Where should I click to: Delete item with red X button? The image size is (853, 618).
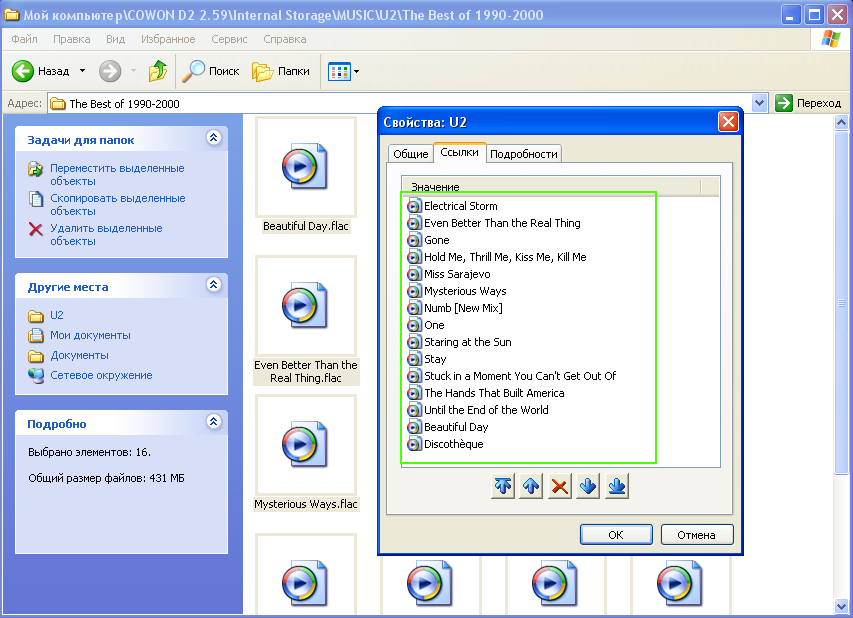tap(560, 486)
